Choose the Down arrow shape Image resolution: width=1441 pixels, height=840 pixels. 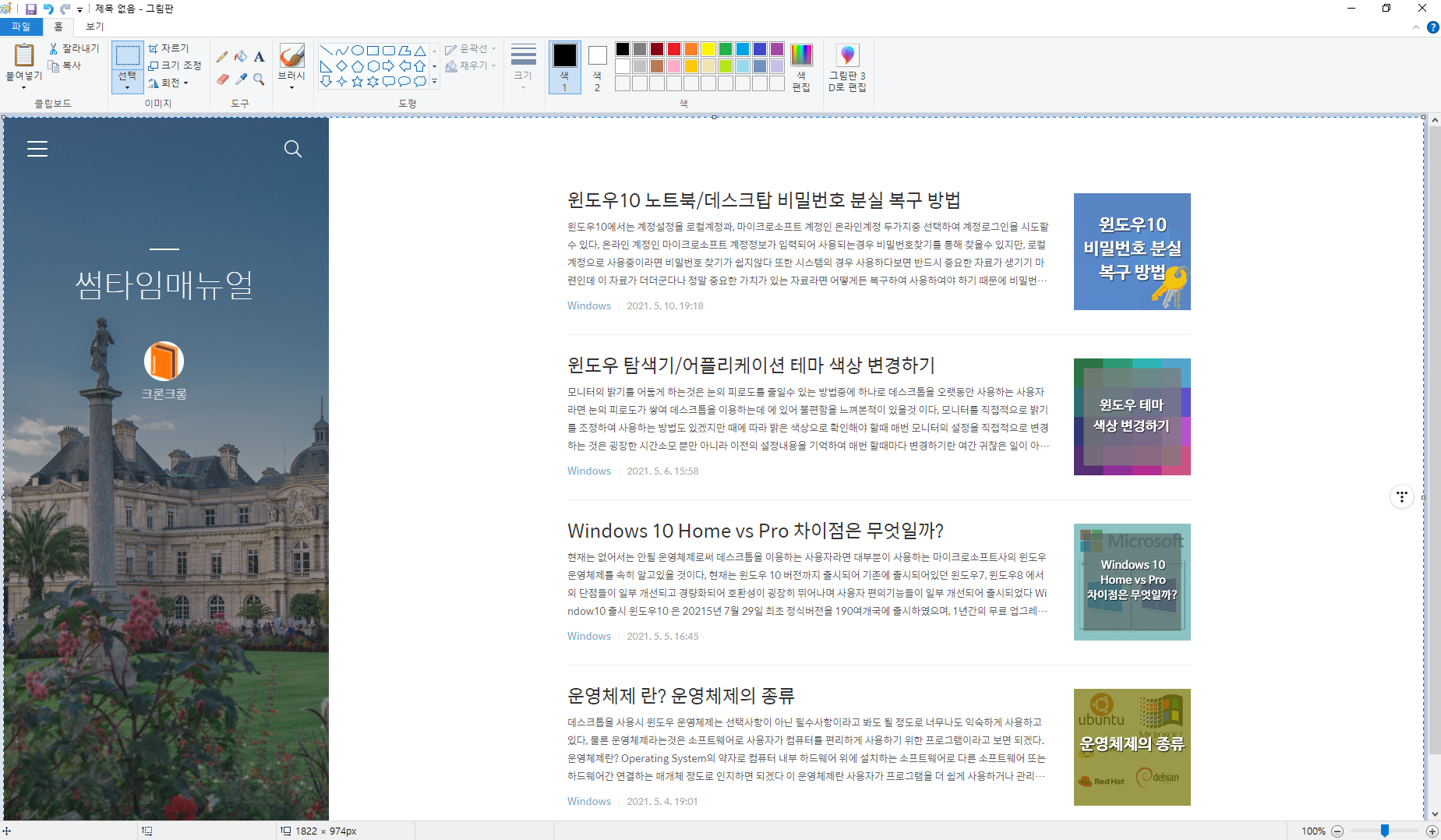[327, 81]
